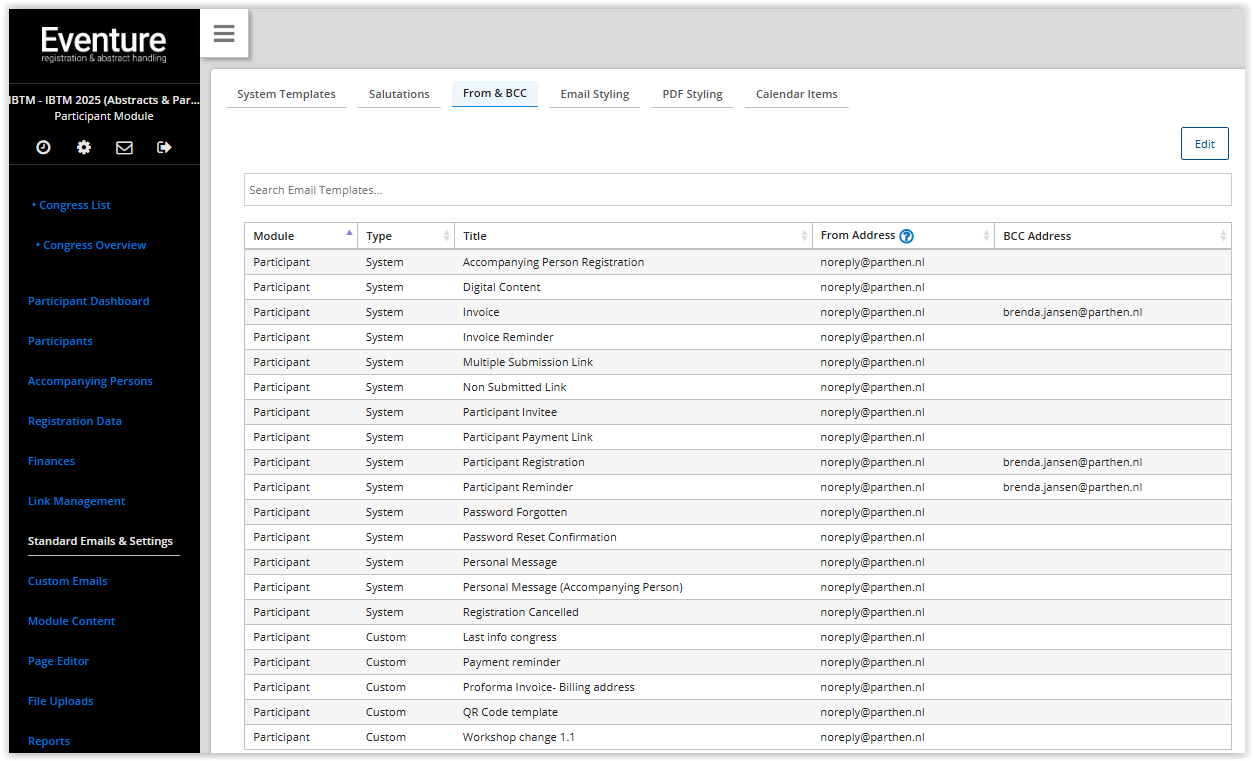Switch to System Templates tab
Screen dimensions: 1253x761
click(x=286, y=94)
